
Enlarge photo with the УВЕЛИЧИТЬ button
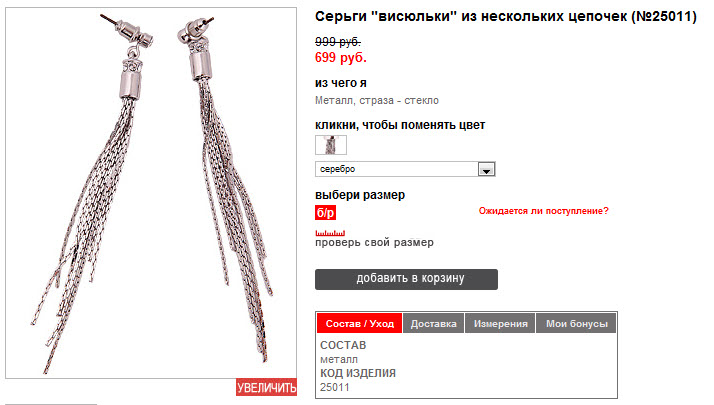point(266,388)
